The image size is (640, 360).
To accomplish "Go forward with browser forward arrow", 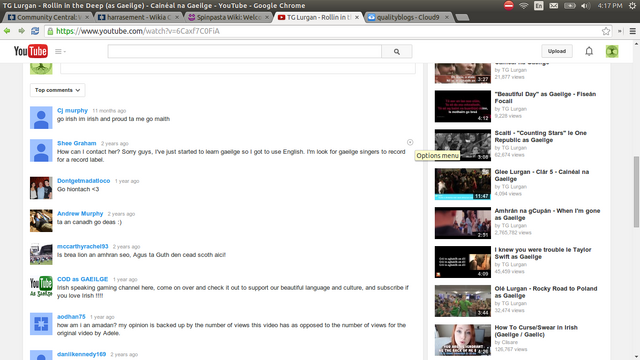I will [x=21, y=31].
